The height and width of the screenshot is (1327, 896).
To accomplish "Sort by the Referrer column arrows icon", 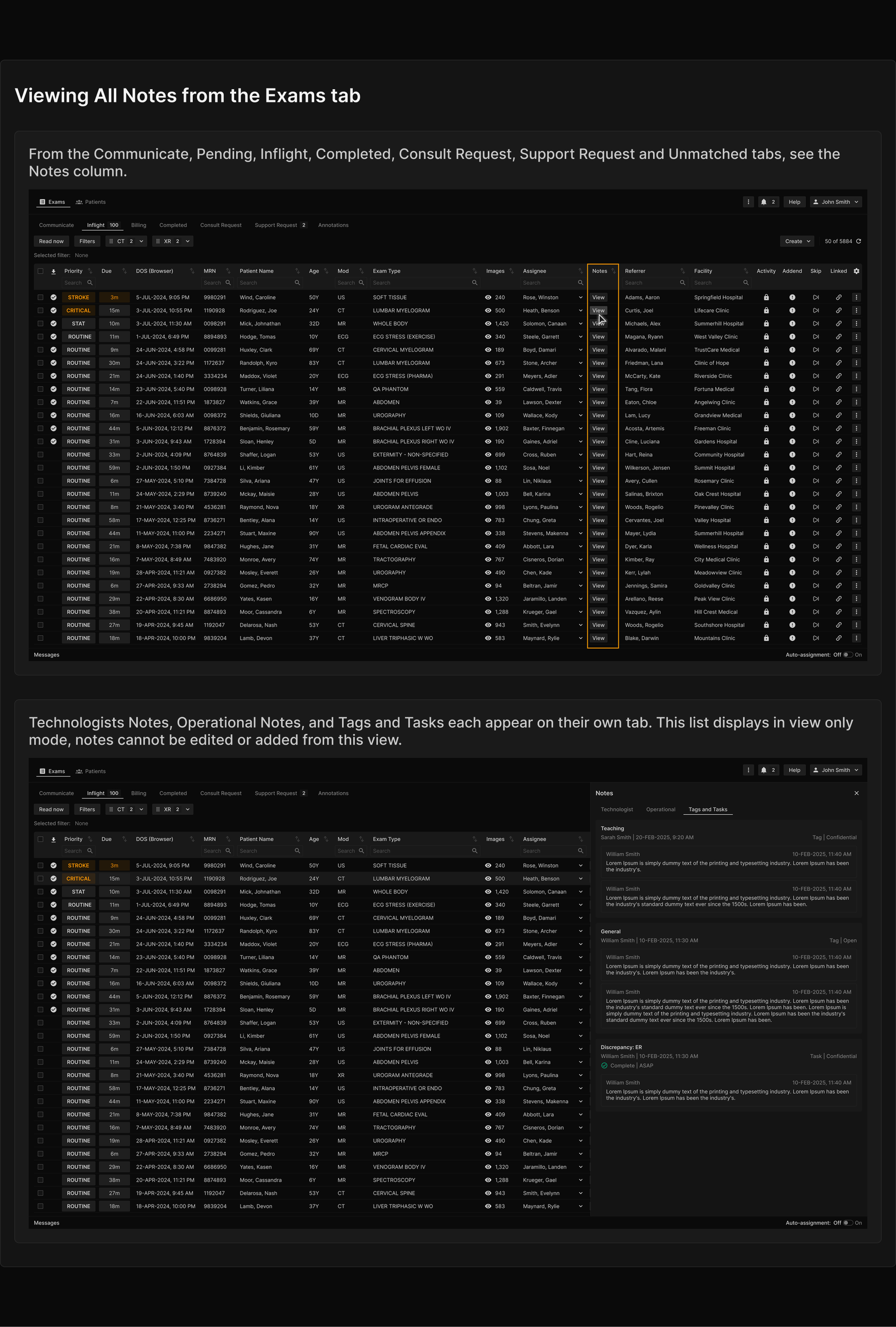I will 683,271.
